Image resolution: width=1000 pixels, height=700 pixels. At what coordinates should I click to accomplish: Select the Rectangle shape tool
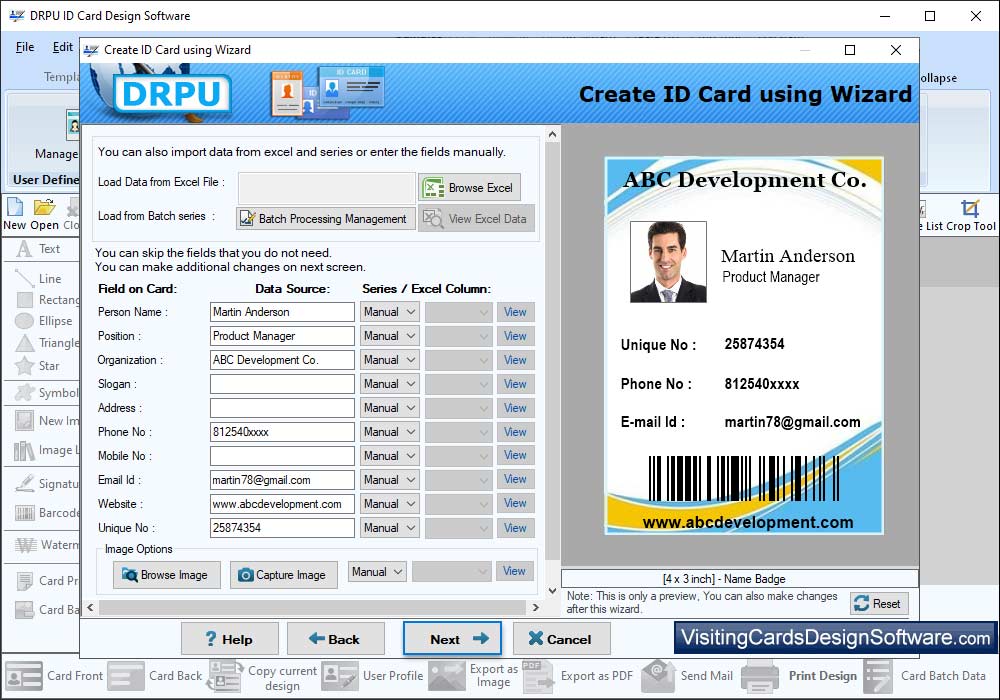pos(47,300)
